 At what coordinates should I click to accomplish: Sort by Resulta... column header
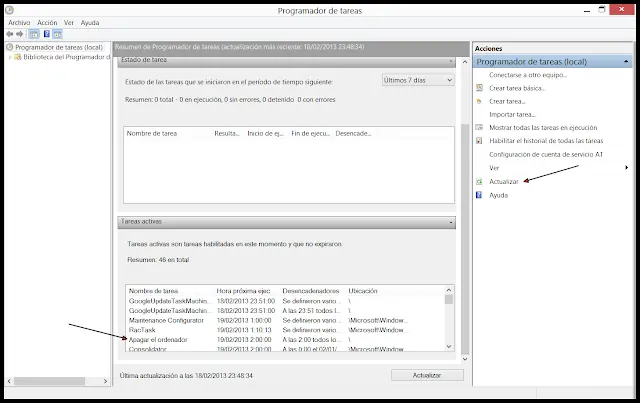(227, 134)
